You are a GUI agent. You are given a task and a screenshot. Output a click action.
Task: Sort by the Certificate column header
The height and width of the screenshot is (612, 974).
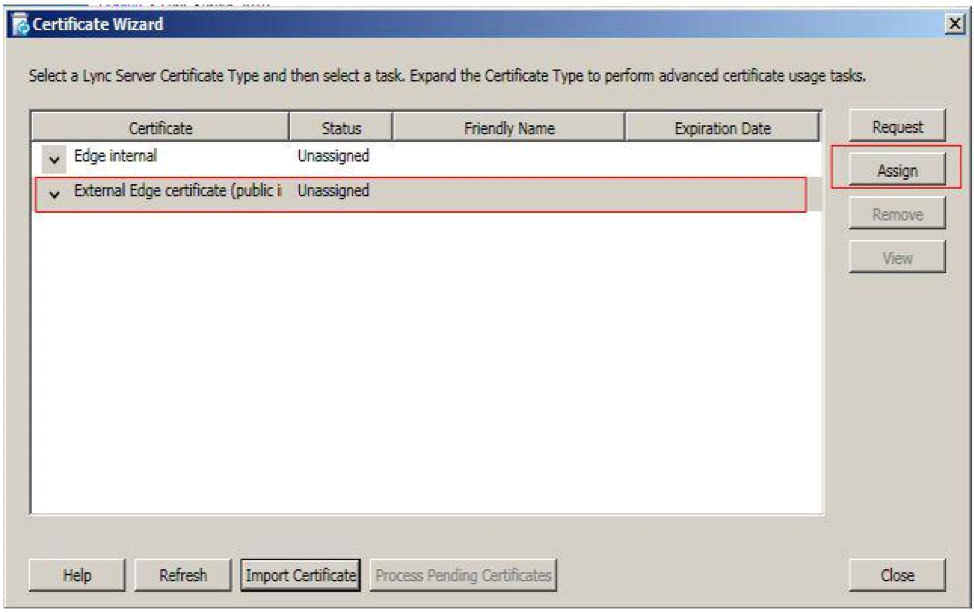(160, 127)
